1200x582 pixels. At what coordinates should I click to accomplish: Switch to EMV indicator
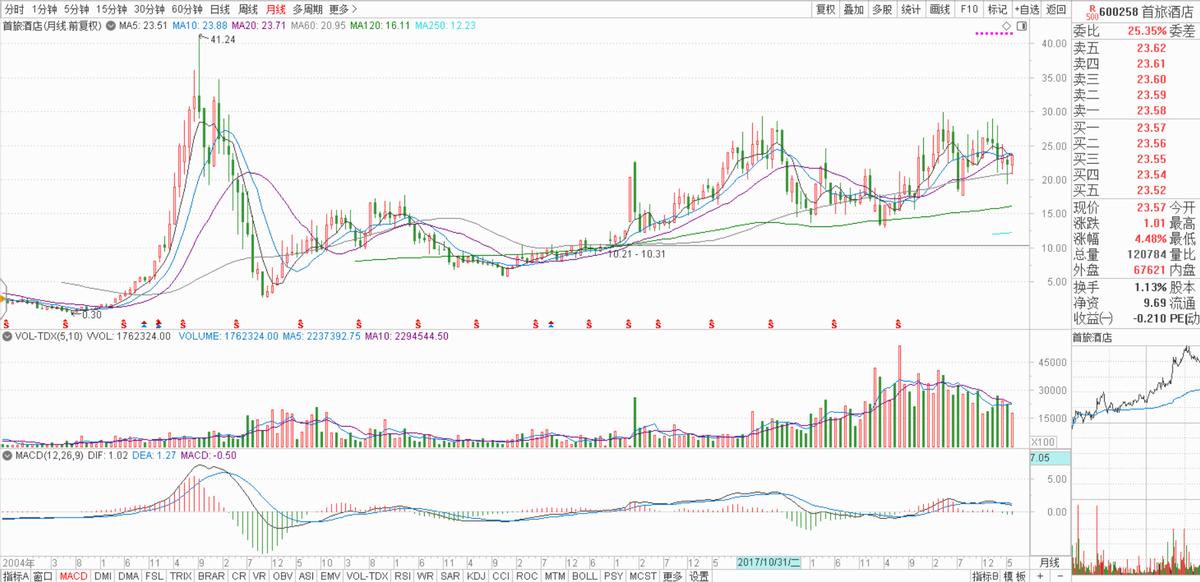tap(330, 576)
